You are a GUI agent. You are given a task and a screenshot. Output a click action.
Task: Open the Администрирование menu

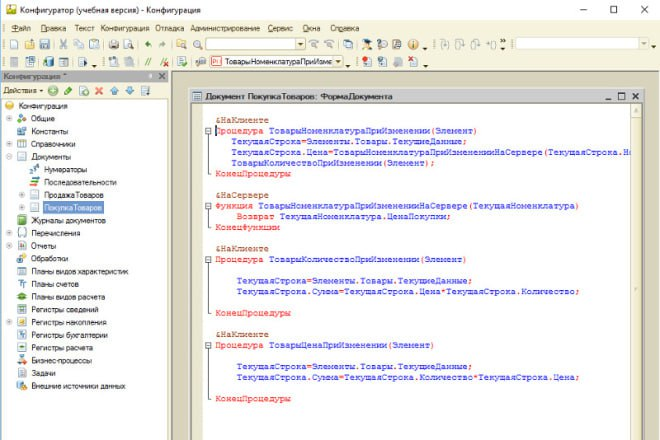tap(225, 28)
